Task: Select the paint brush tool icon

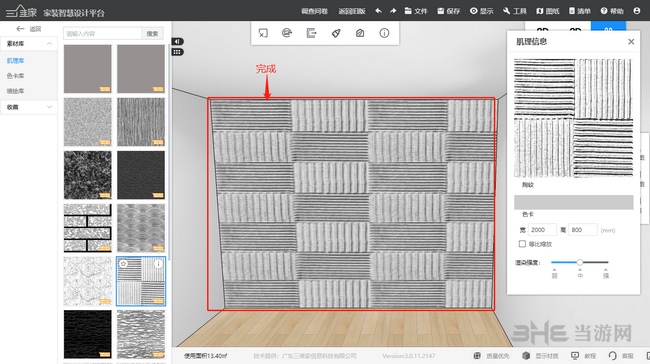Action: [x=336, y=33]
